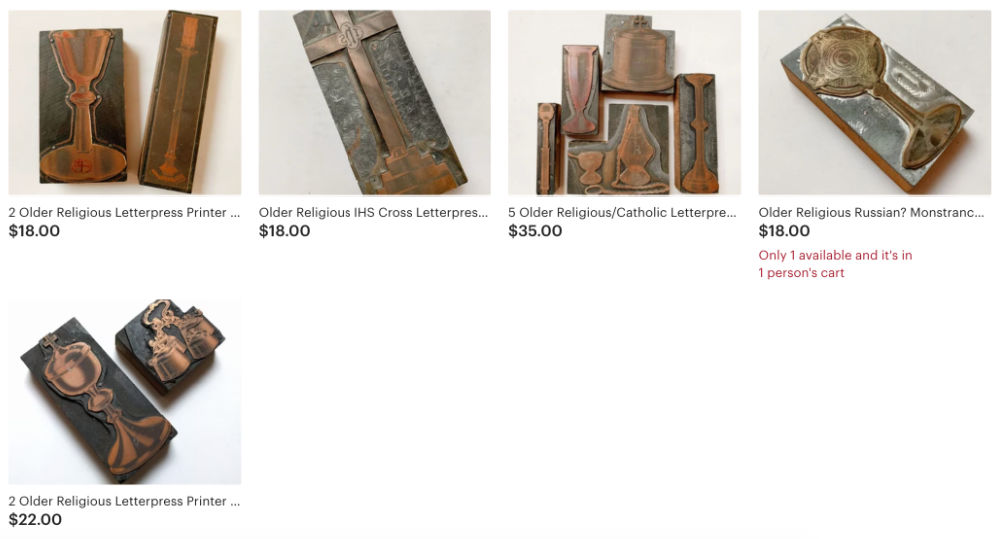Open the 'Older Religious IHS Cross Letterpress' title
Viewport: 1000px width, 539px height.
[373, 212]
